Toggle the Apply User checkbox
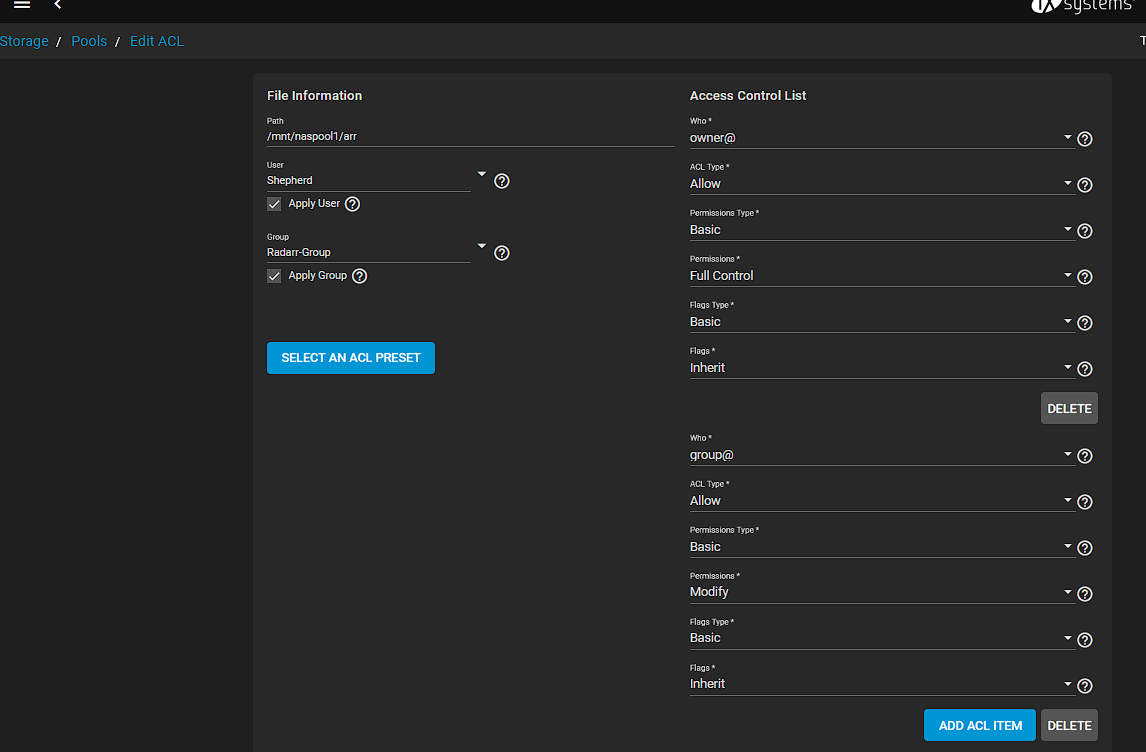Viewport: 1146px width, 752px height. 274,204
